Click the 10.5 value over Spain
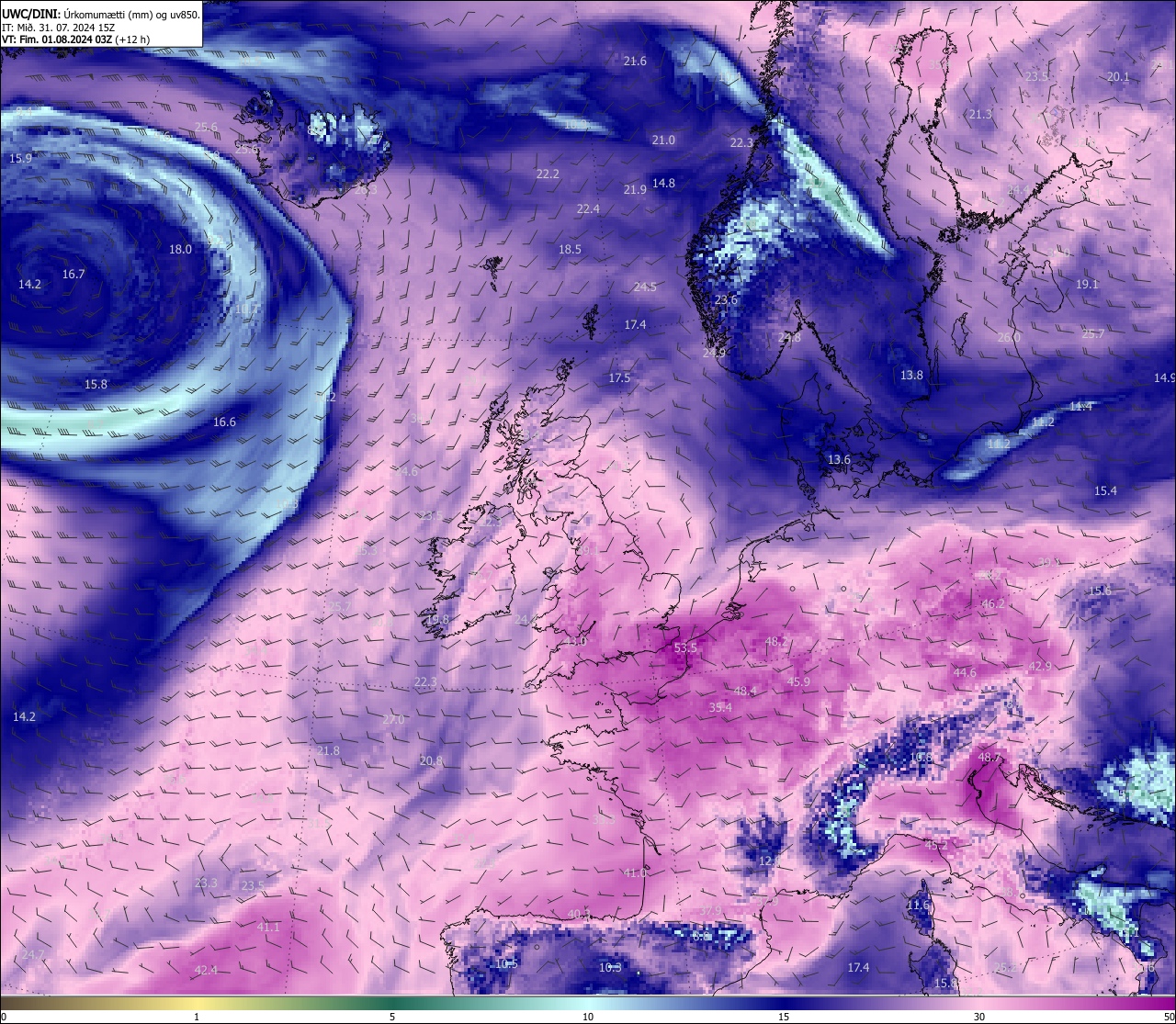 [507, 964]
